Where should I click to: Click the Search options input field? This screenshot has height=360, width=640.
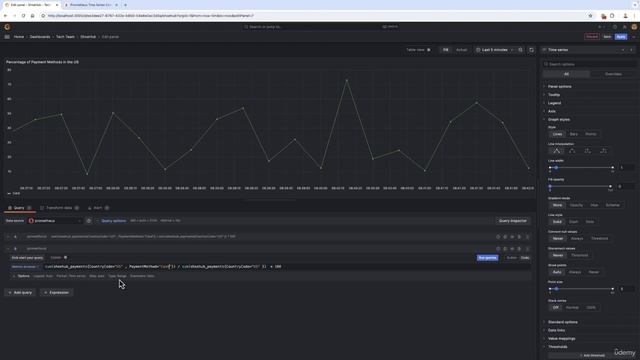pos(589,64)
